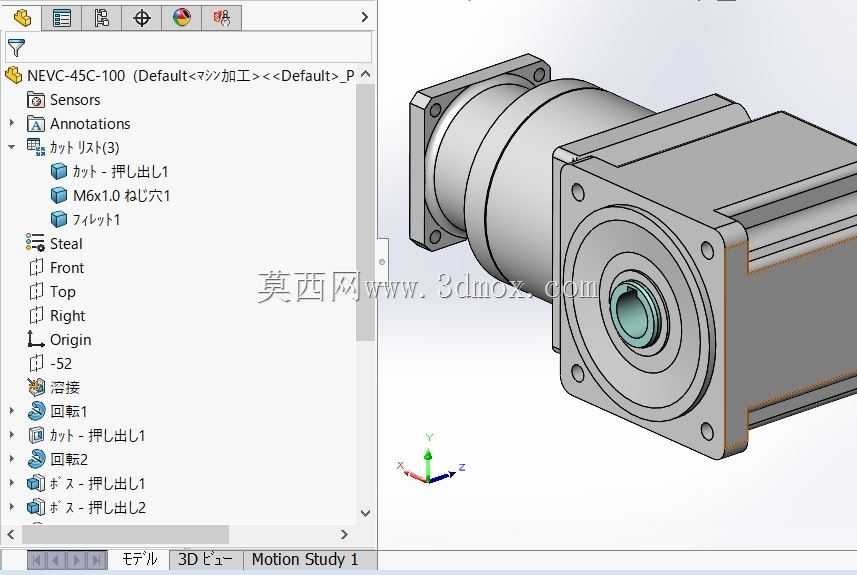Image resolution: width=857 pixels, height=575 pixels.
Task: Expand the 回転1 revolve feature
Action: tap(12, 411)
